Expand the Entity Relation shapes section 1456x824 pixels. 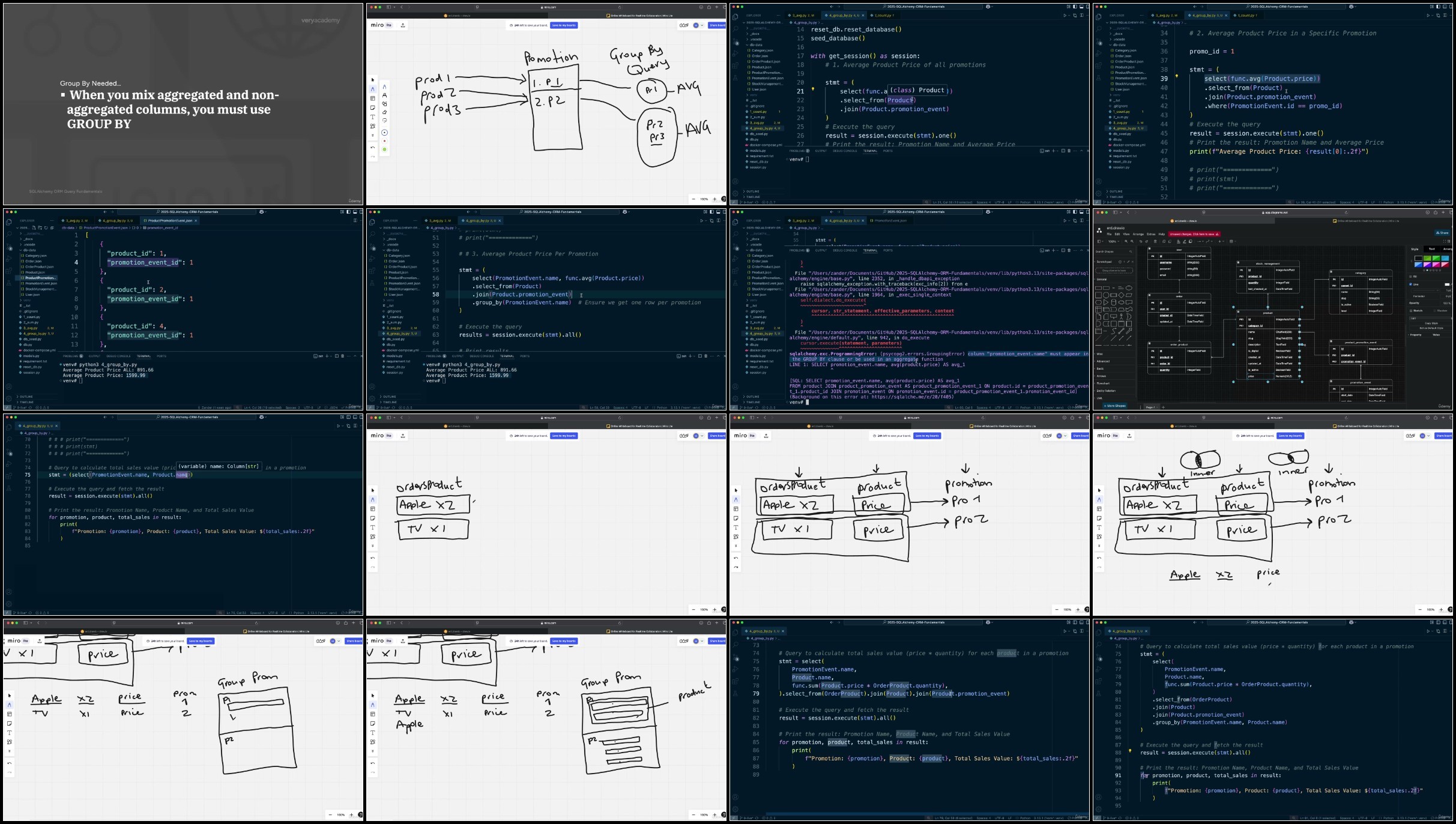coord(1105,391)
